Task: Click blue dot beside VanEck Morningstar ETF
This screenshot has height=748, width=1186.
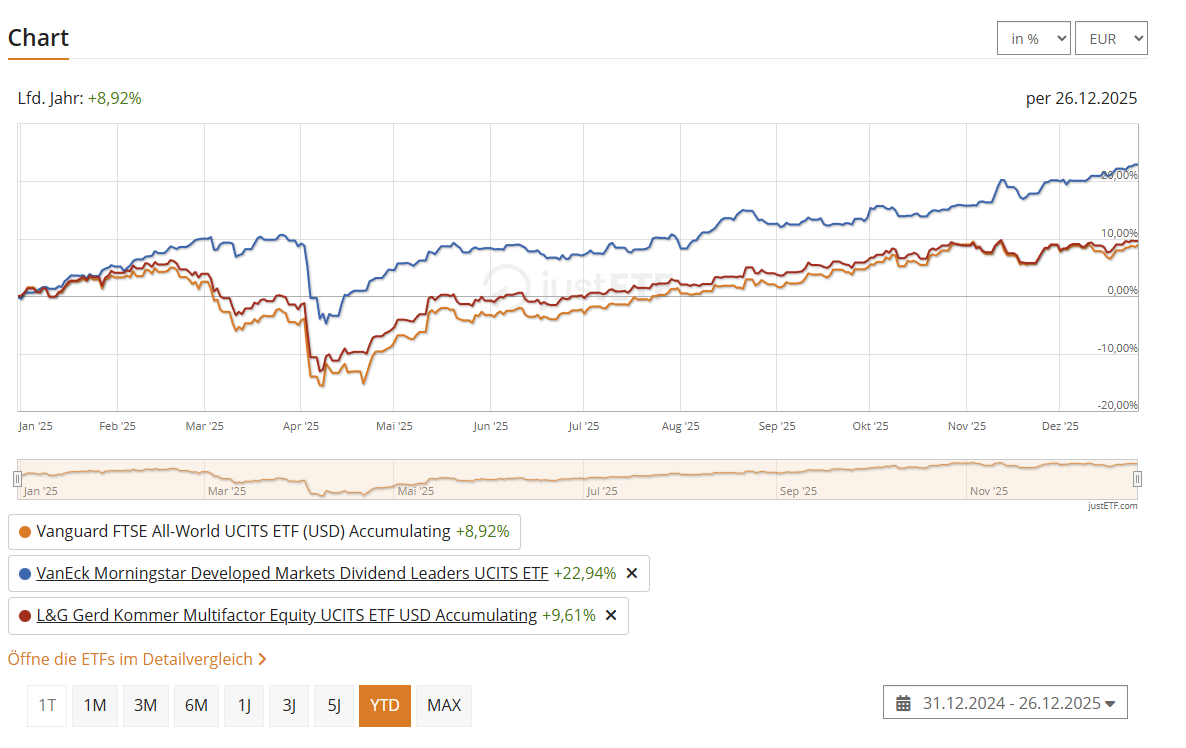Action: (x=25, y=574)
